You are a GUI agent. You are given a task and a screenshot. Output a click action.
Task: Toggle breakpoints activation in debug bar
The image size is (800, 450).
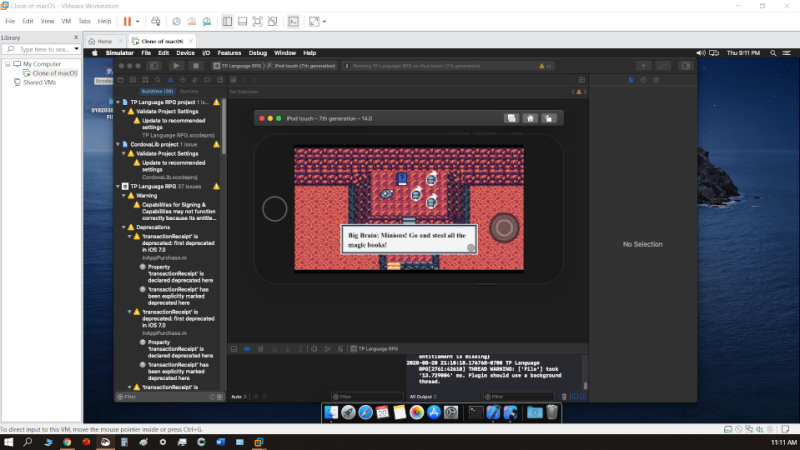(x=247, y=349)
